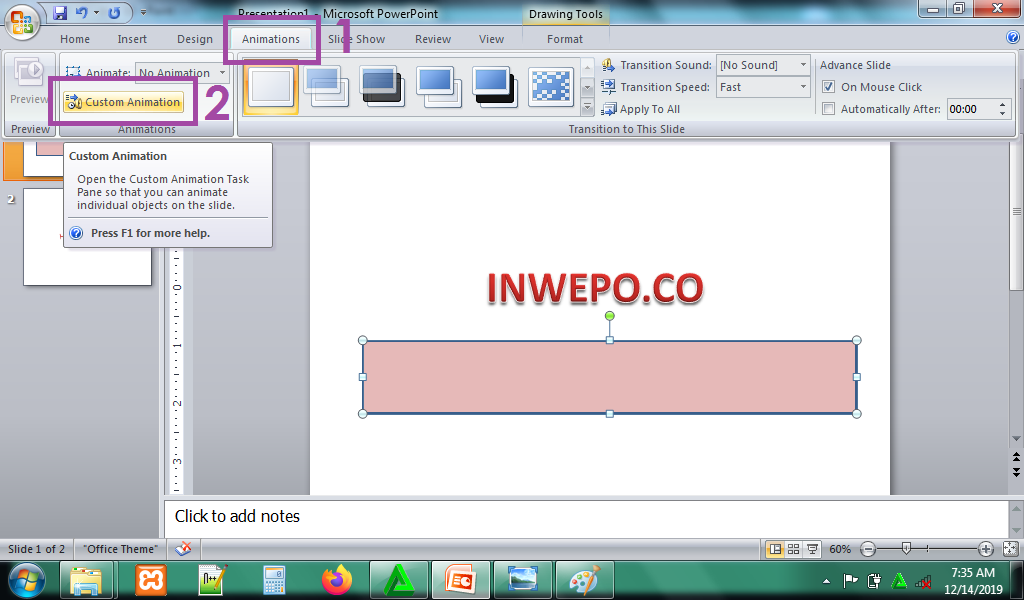Click Previous Slide double arrow in scrollbar

(1016, 458)
